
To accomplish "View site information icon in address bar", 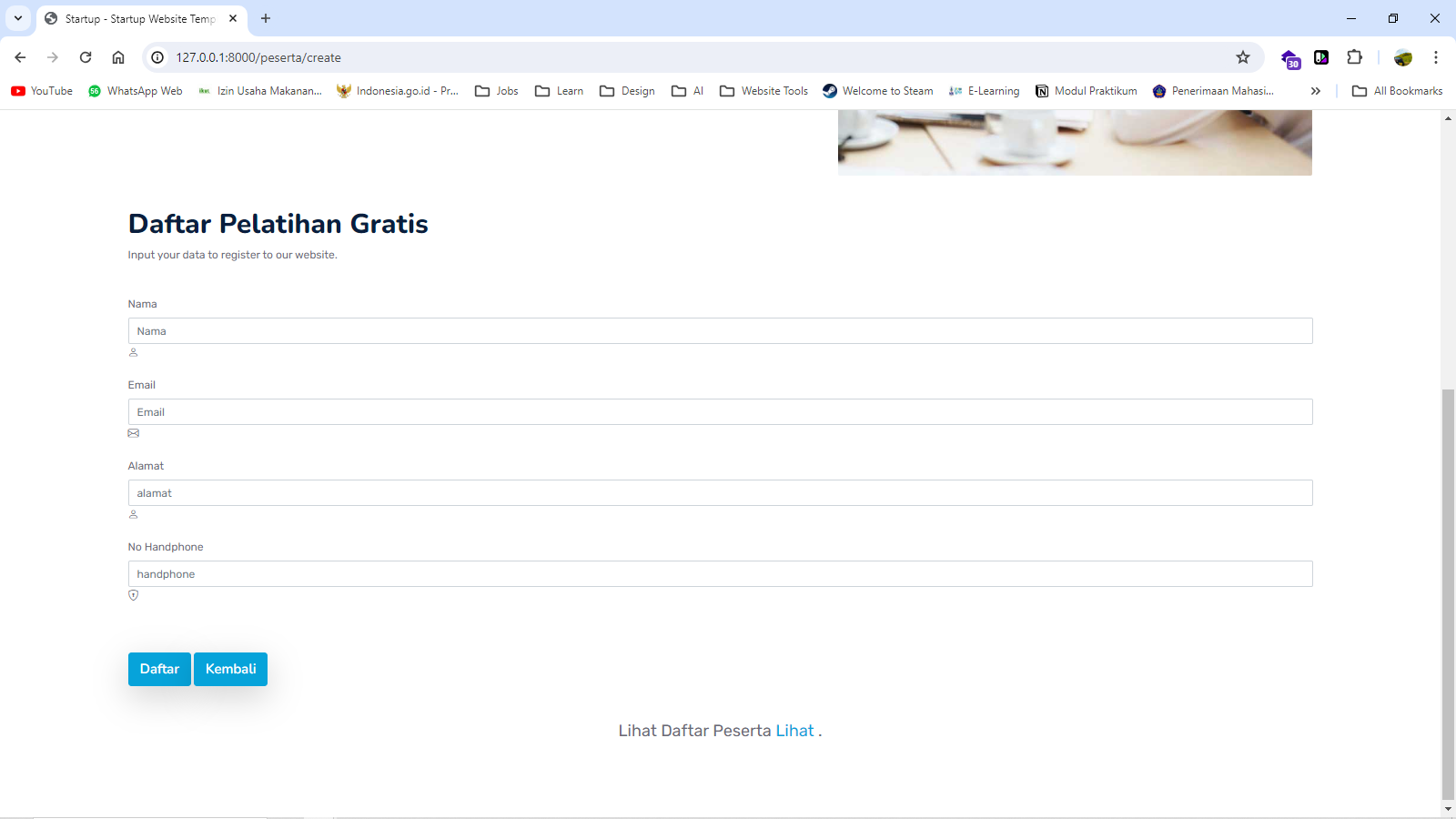I will (x=157, y=57).
